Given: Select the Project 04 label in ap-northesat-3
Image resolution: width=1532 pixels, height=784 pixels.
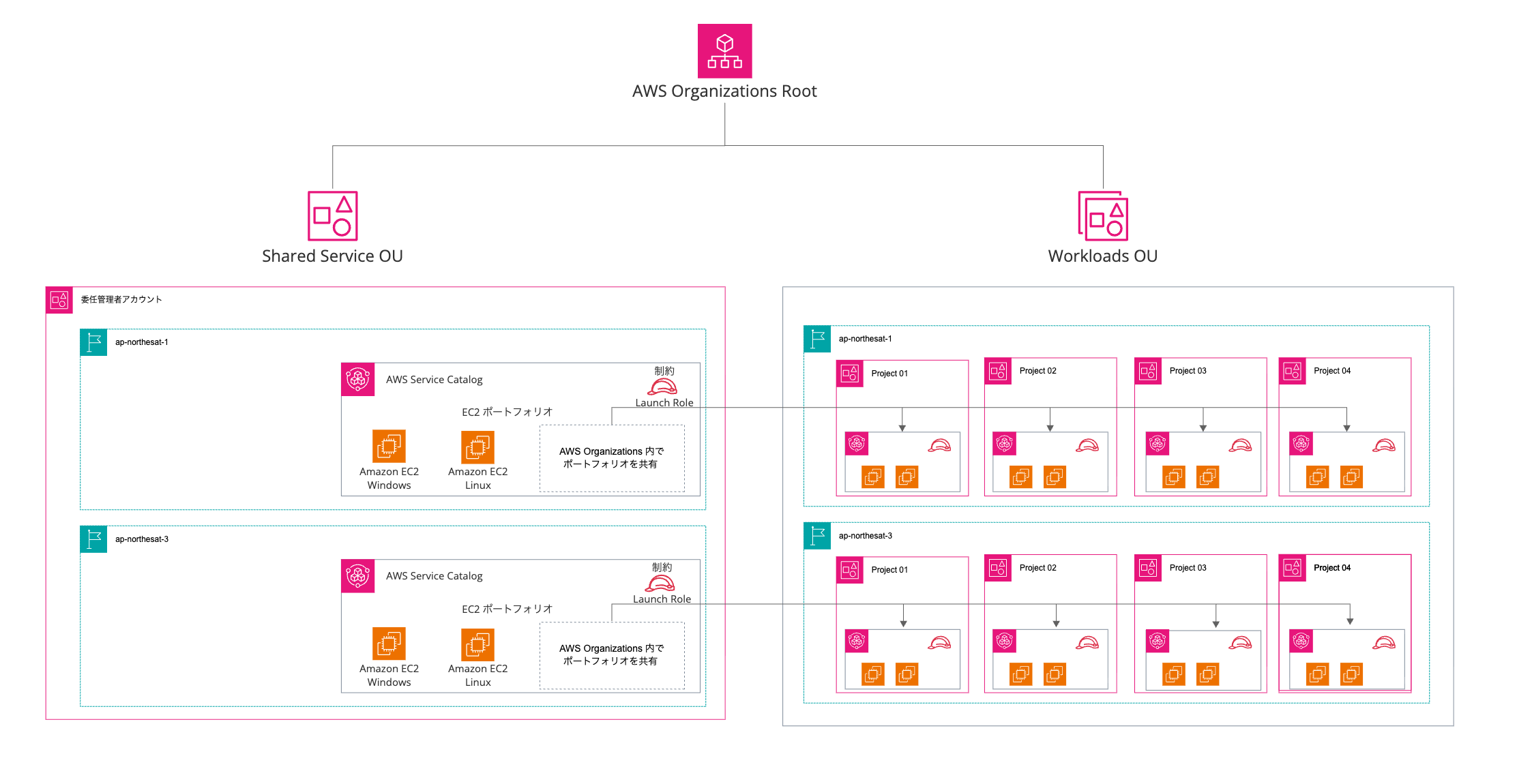Looking at the screenshot, I should click(x=1331, y=567).
